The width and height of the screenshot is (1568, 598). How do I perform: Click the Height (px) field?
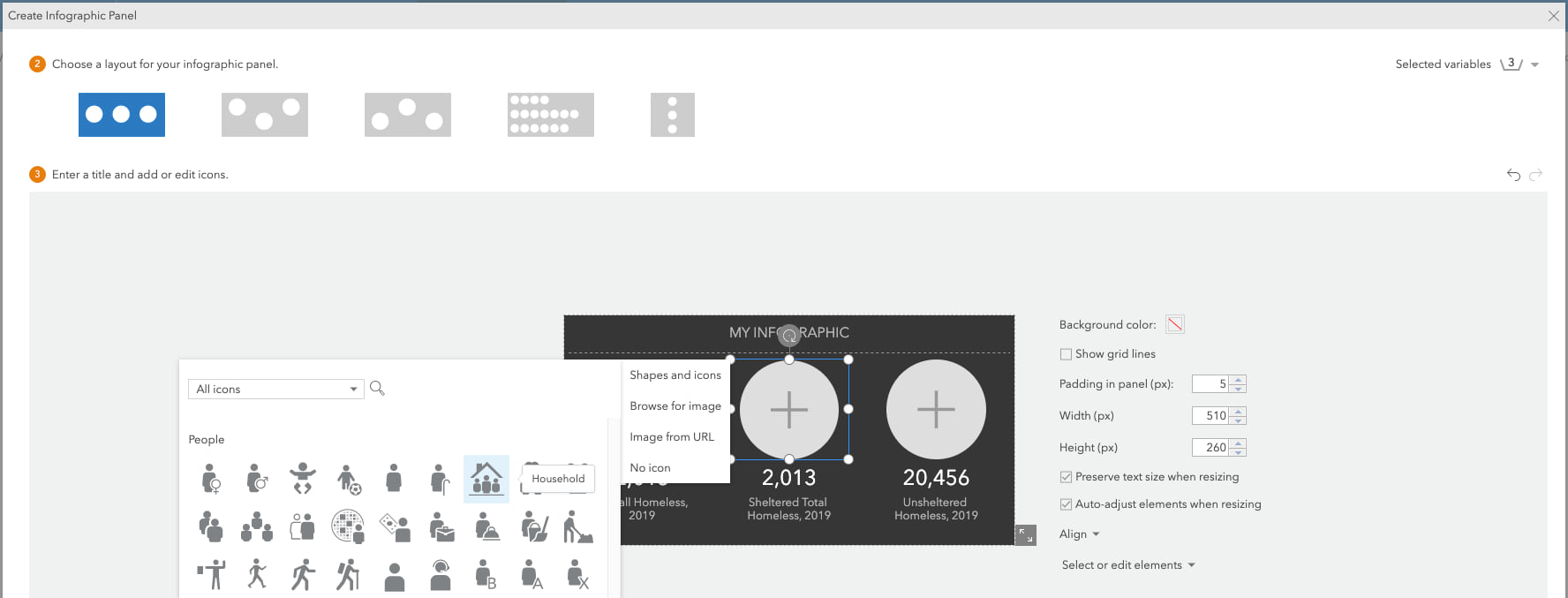tap(1211, 448)
